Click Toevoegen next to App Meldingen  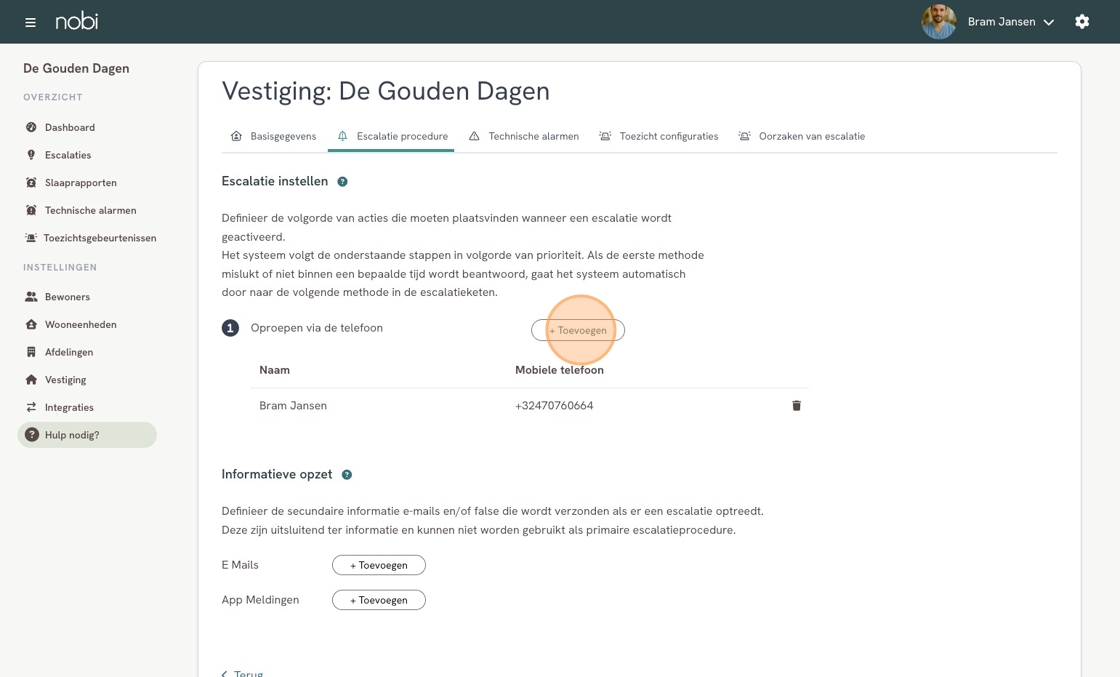pos(379,600)
